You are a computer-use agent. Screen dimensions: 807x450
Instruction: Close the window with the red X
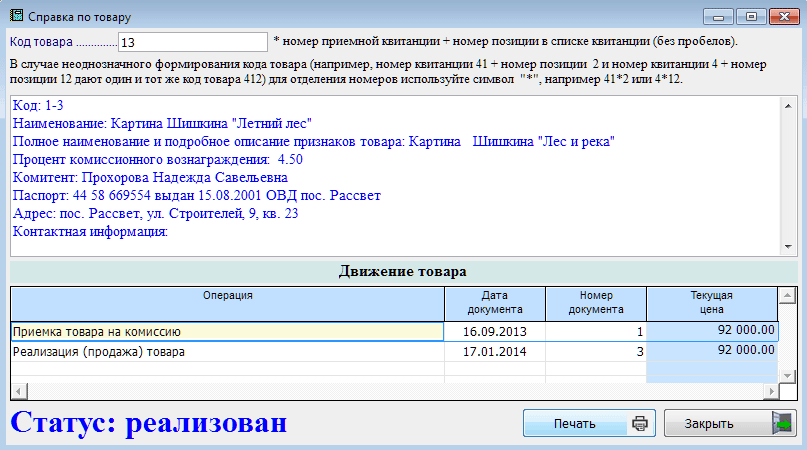[x=784, y=17]
